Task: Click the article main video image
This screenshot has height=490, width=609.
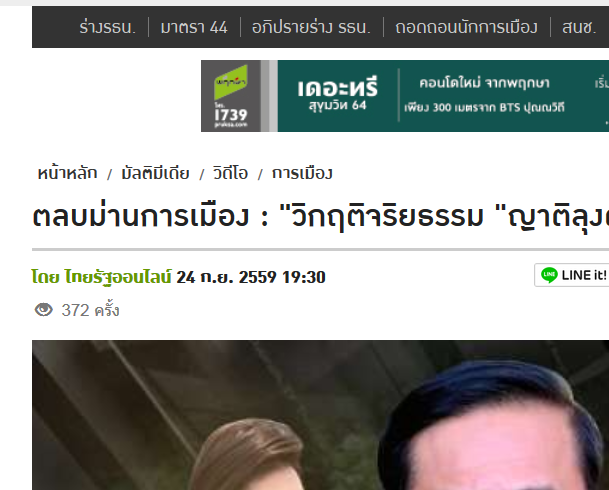Action: click(x=320, y=415)
